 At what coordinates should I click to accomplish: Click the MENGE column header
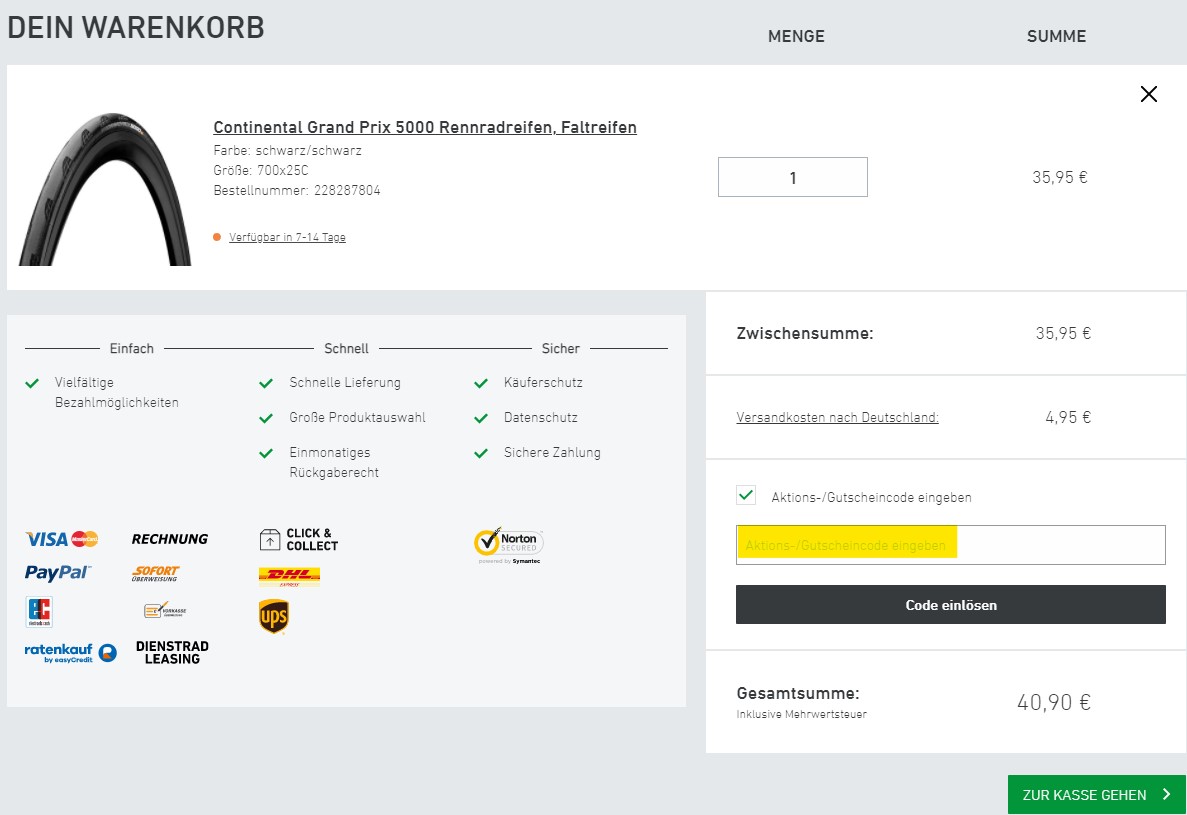point(796,36)
